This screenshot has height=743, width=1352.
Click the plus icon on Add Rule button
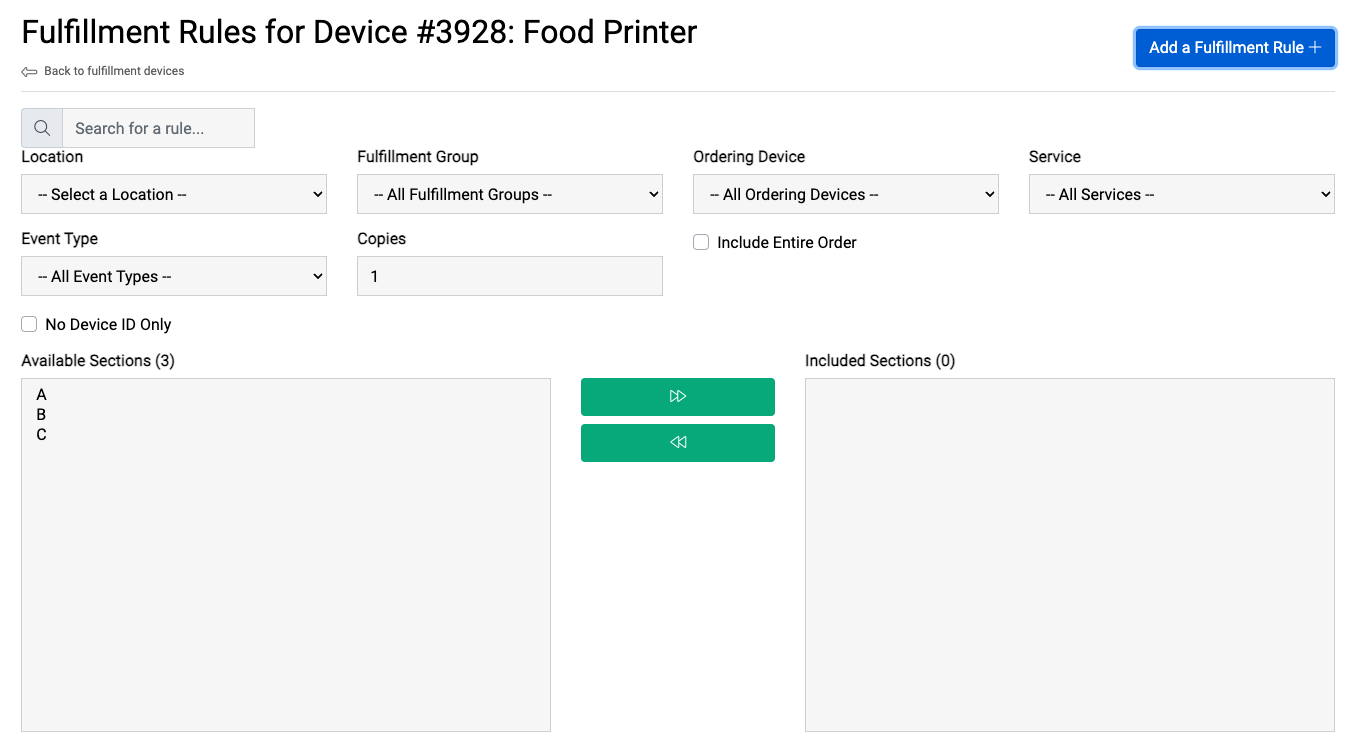(x=1315, y=48)
